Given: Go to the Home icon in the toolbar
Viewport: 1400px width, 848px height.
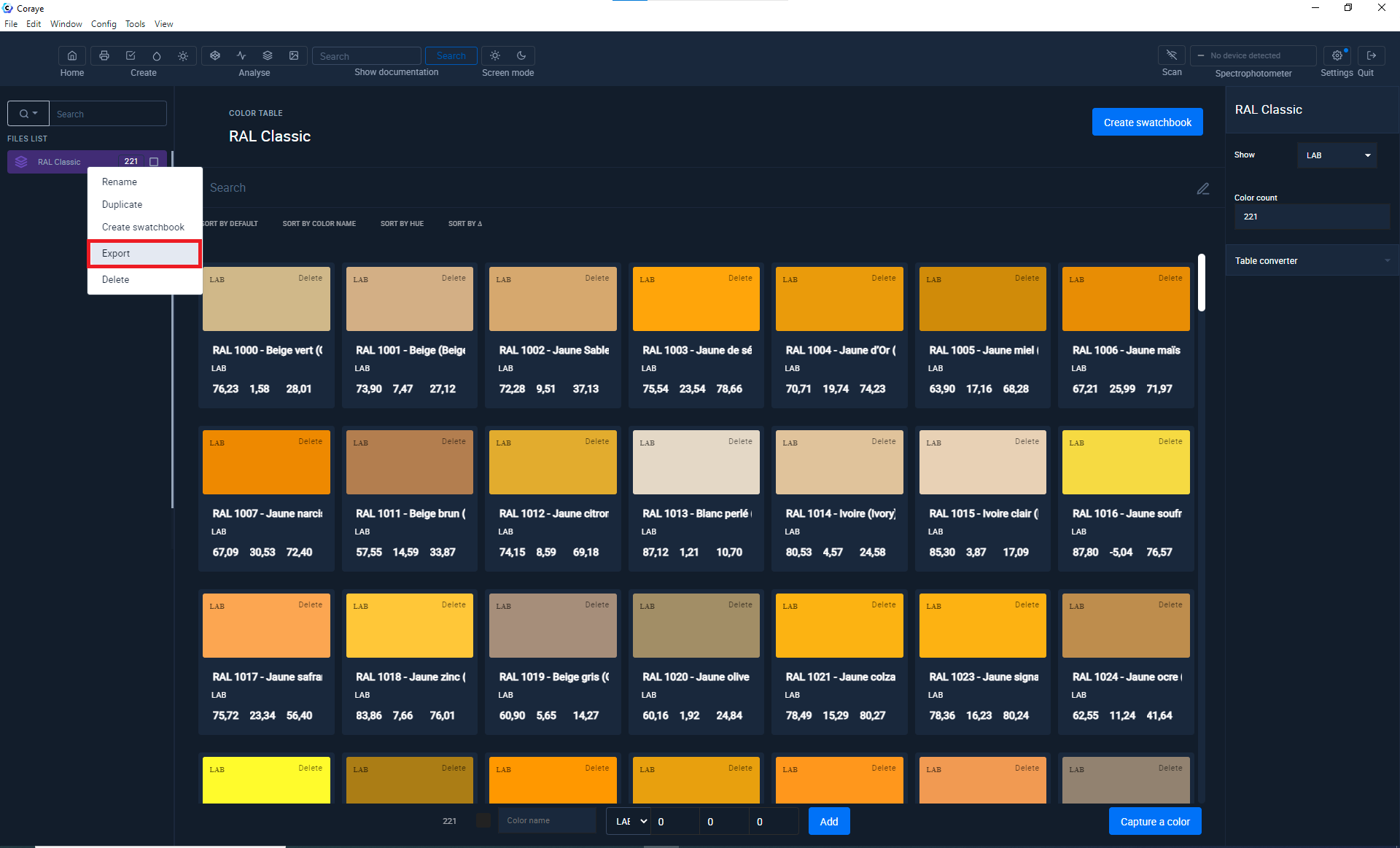Looking at the screenshot, I should point(72,55).
